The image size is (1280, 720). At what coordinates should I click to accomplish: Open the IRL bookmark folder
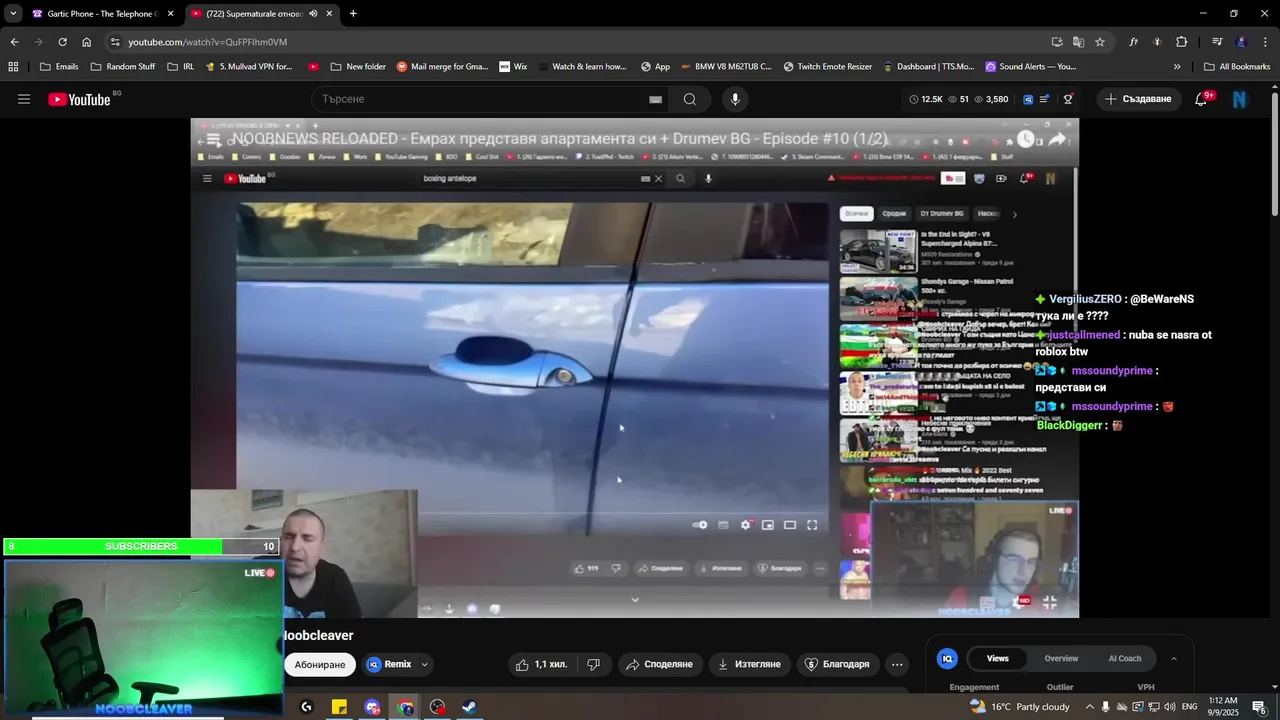tap(181, 67)
